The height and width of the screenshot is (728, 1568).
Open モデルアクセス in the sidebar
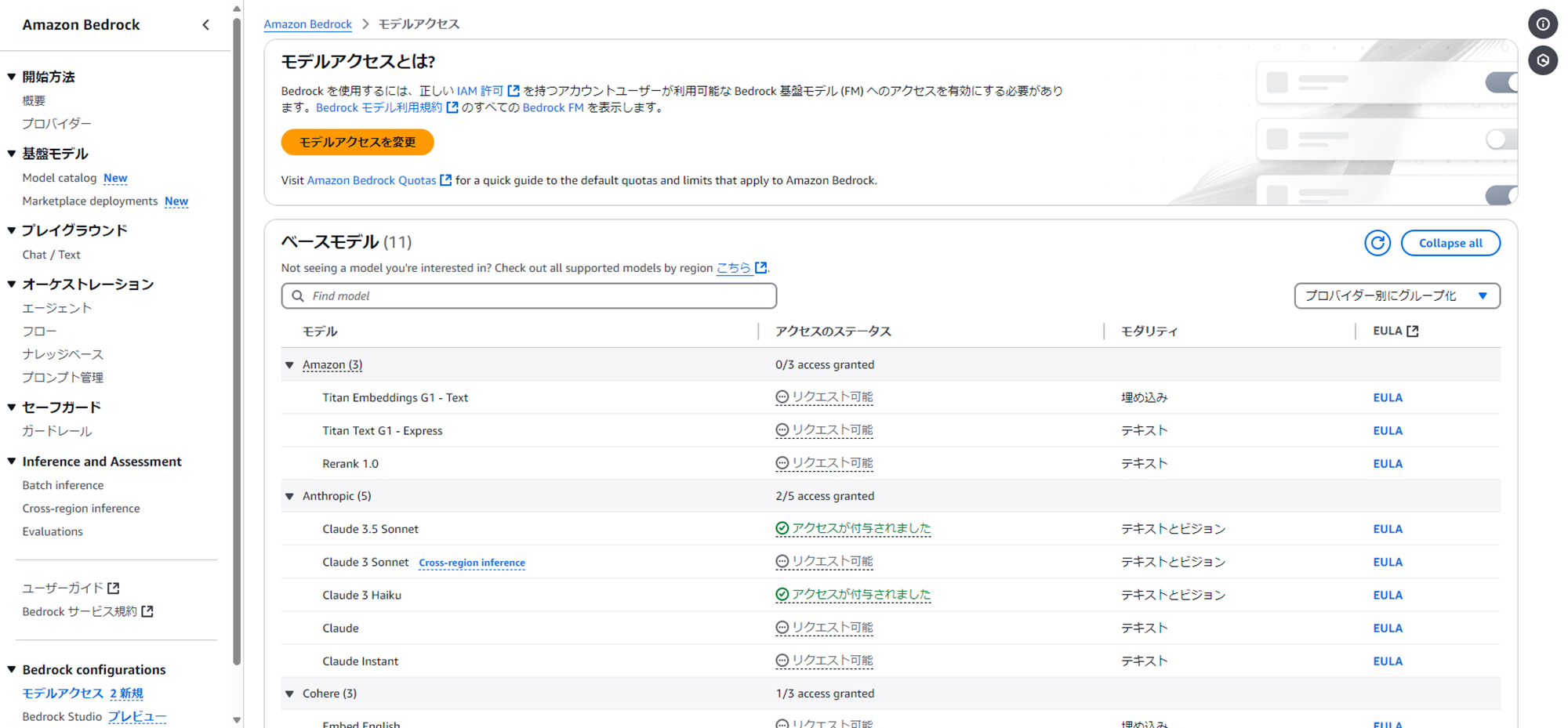tap(63, 694)
